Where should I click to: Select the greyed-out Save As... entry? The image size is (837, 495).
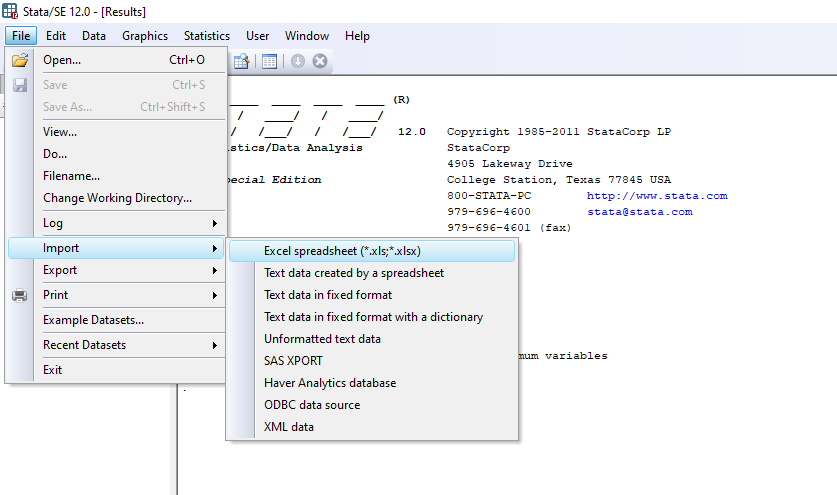point(116,107)
